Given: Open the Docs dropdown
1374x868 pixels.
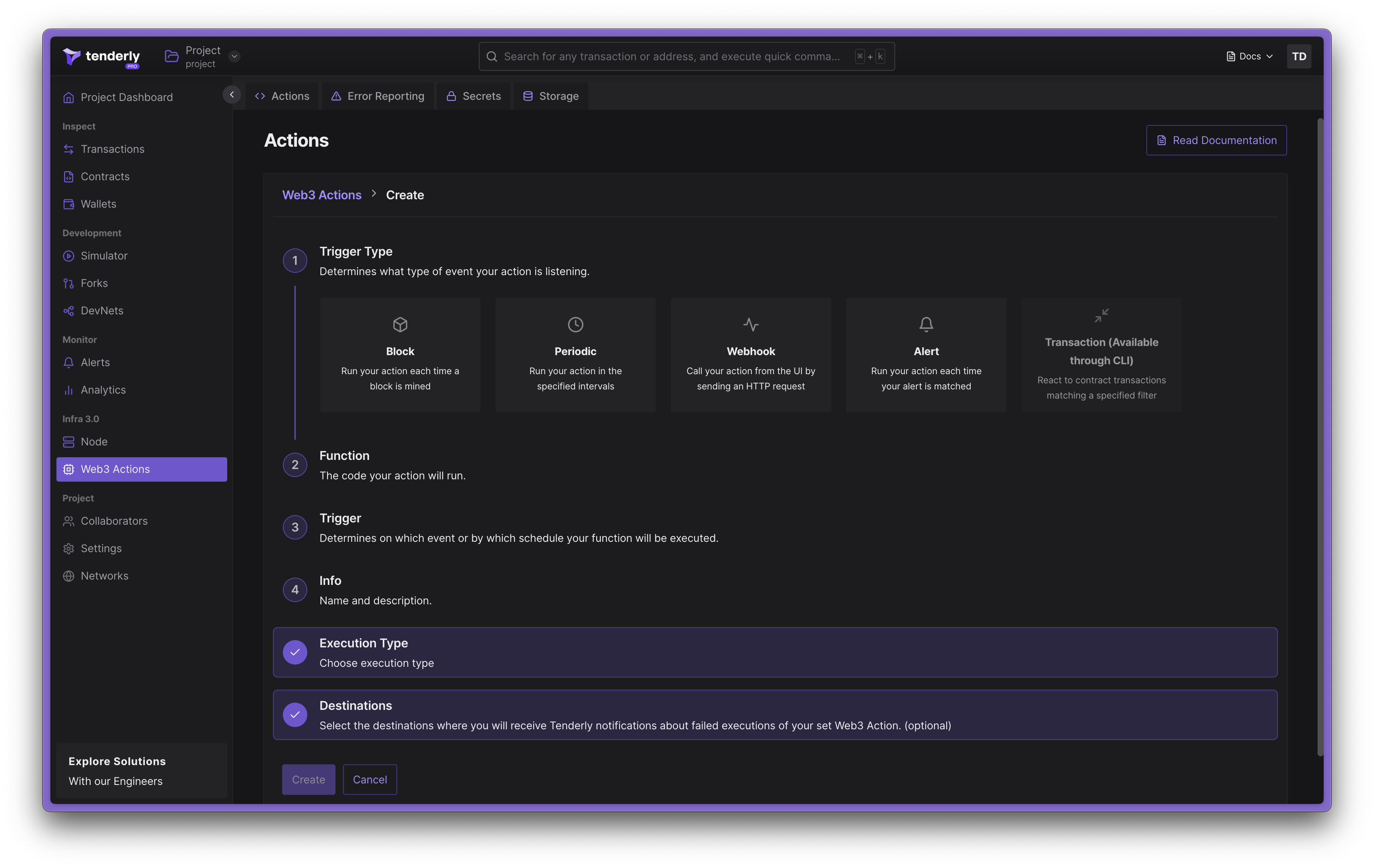Looking at the screenshot, I should click(1250, 56).
